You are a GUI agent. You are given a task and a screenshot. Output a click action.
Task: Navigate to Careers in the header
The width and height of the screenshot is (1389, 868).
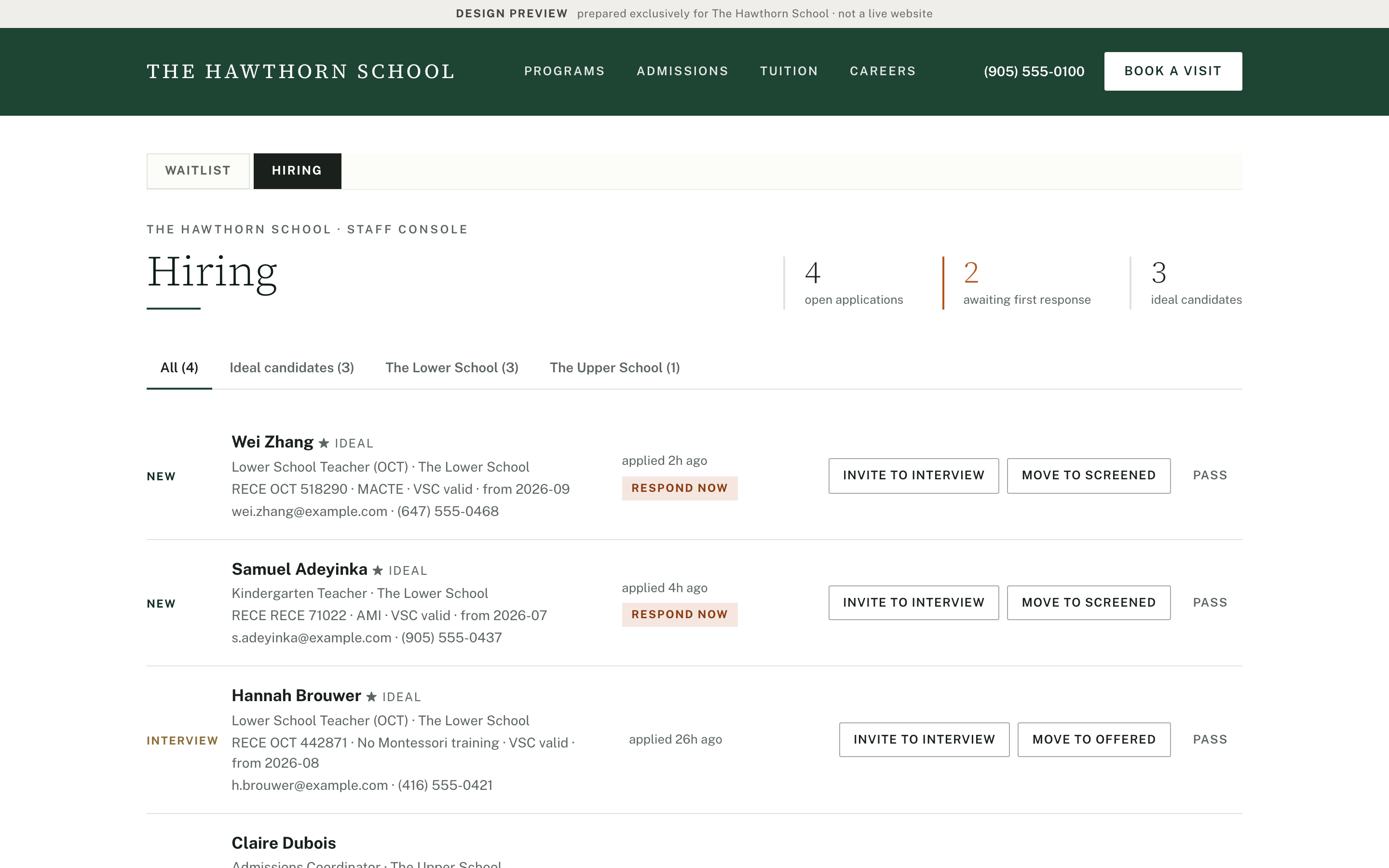[x=883, y=71]
